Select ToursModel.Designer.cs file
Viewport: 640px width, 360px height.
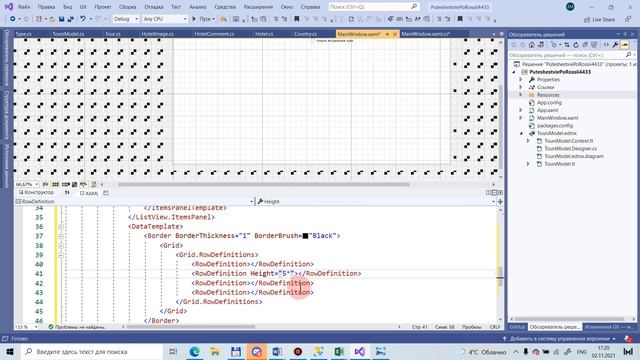pos(570,149)
